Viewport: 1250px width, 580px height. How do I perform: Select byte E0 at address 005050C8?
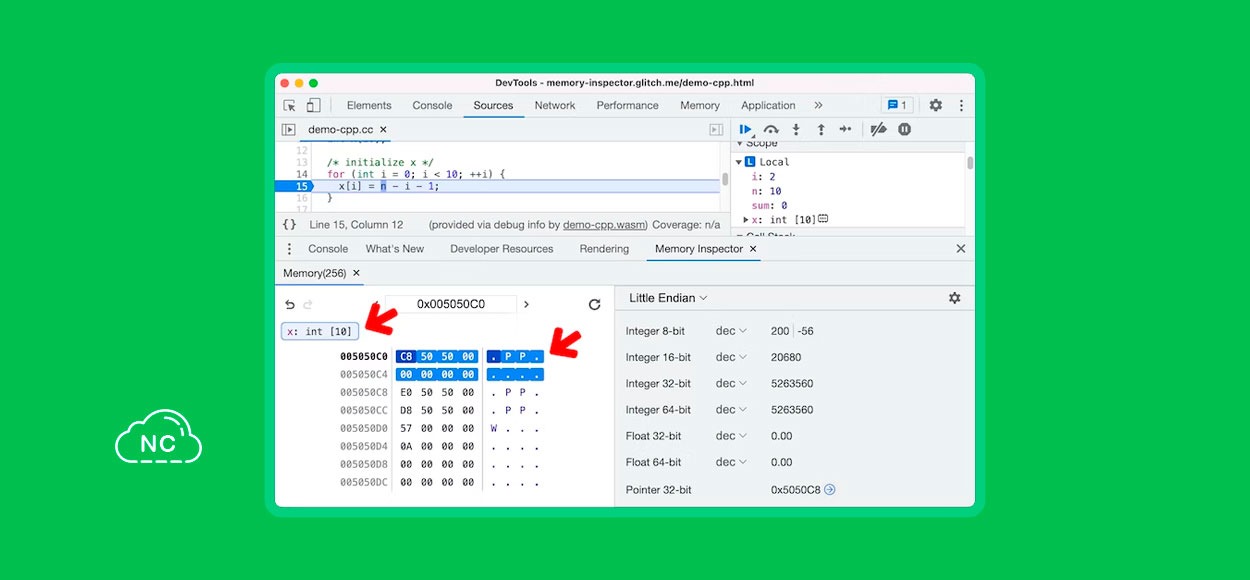[x=405, y=392]
